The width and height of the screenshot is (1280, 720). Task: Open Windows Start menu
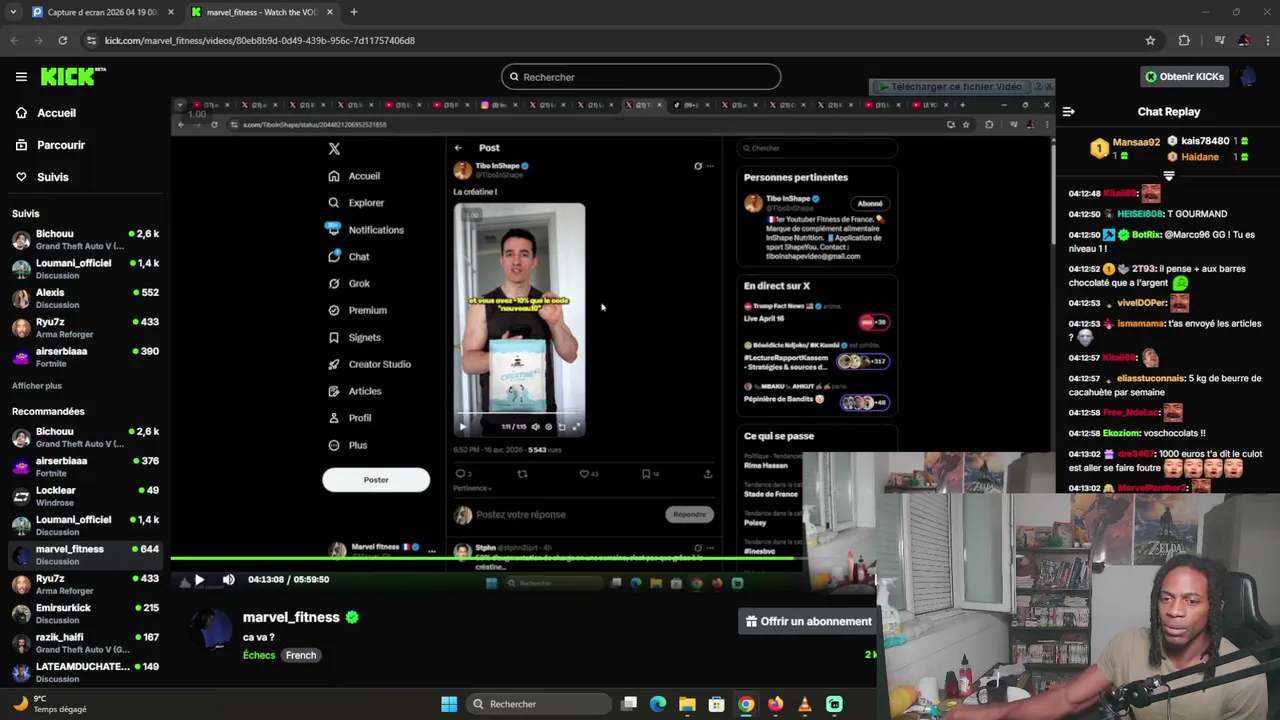[449, 704]
